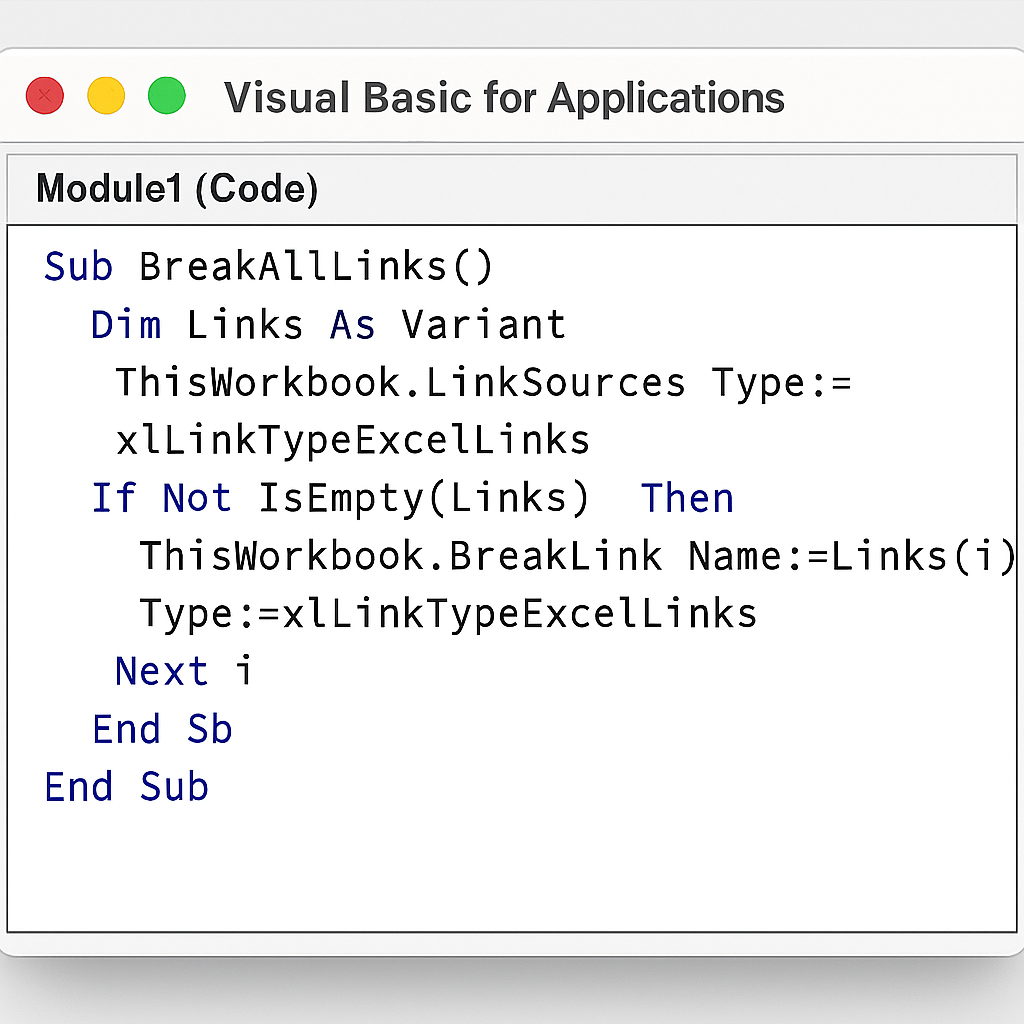Image resolution: width=1024 pixels, height=1024 pixels.
Task: Click the Visual Basic for Applications title
Action: (504, 98)
